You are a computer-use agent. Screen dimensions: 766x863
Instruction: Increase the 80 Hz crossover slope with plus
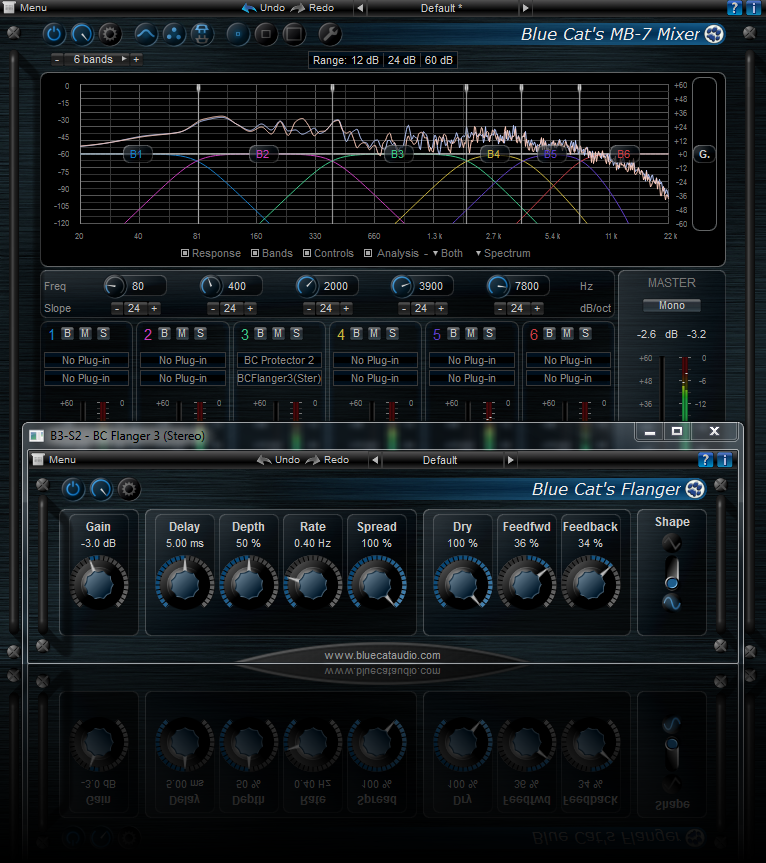pos(155,308)
